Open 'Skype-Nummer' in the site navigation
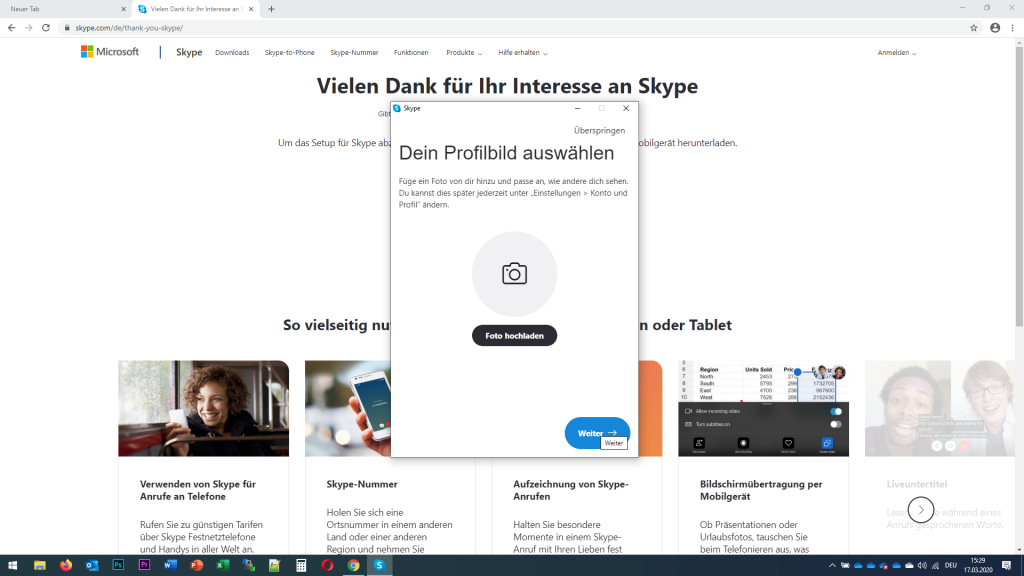1024x576 pixels. point(354,52)
